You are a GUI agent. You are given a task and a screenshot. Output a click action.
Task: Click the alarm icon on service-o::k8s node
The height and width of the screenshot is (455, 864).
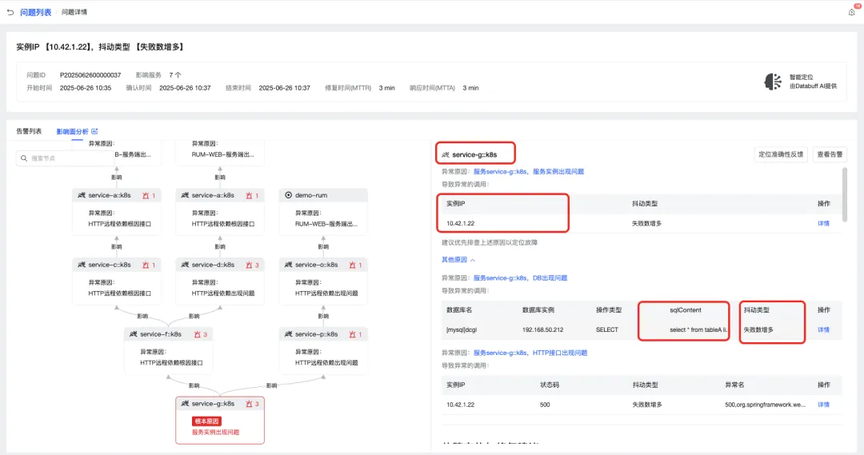(x=353, y=265)
